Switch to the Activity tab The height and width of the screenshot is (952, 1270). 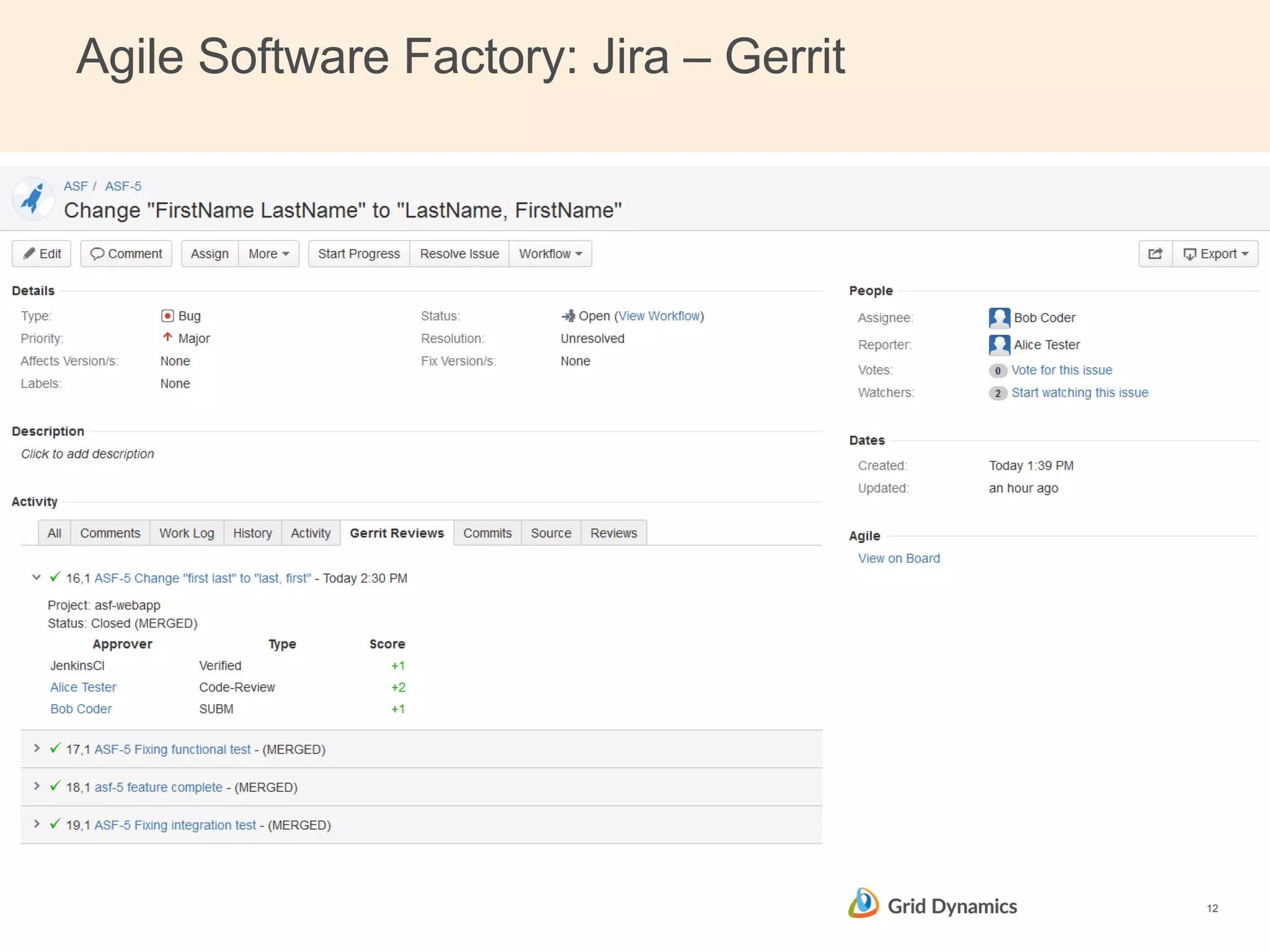(x=311, y=533)
